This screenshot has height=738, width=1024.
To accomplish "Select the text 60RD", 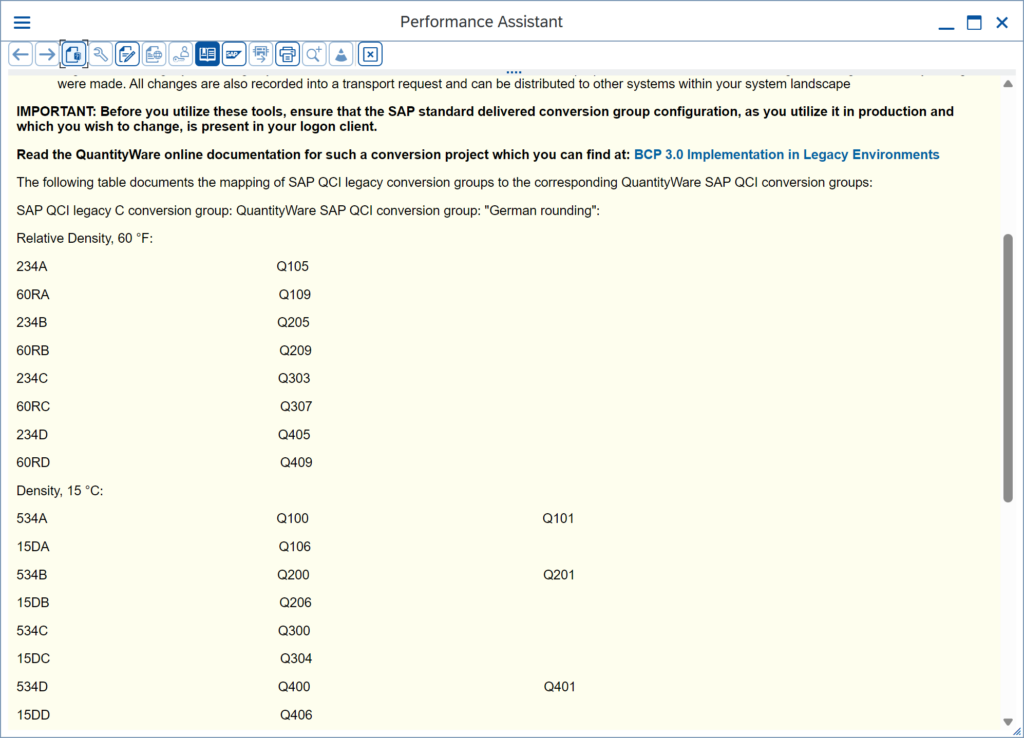I will tap(33, 463).
